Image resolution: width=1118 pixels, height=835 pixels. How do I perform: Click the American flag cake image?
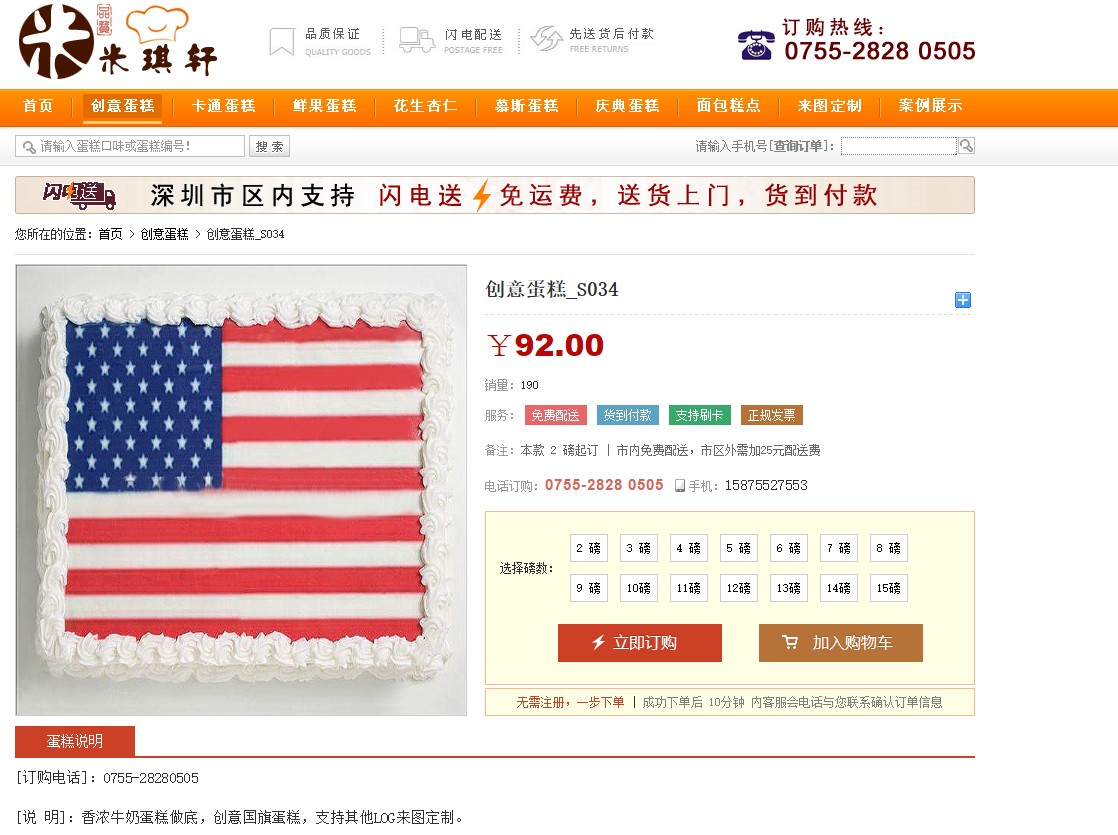coord(241,491)
